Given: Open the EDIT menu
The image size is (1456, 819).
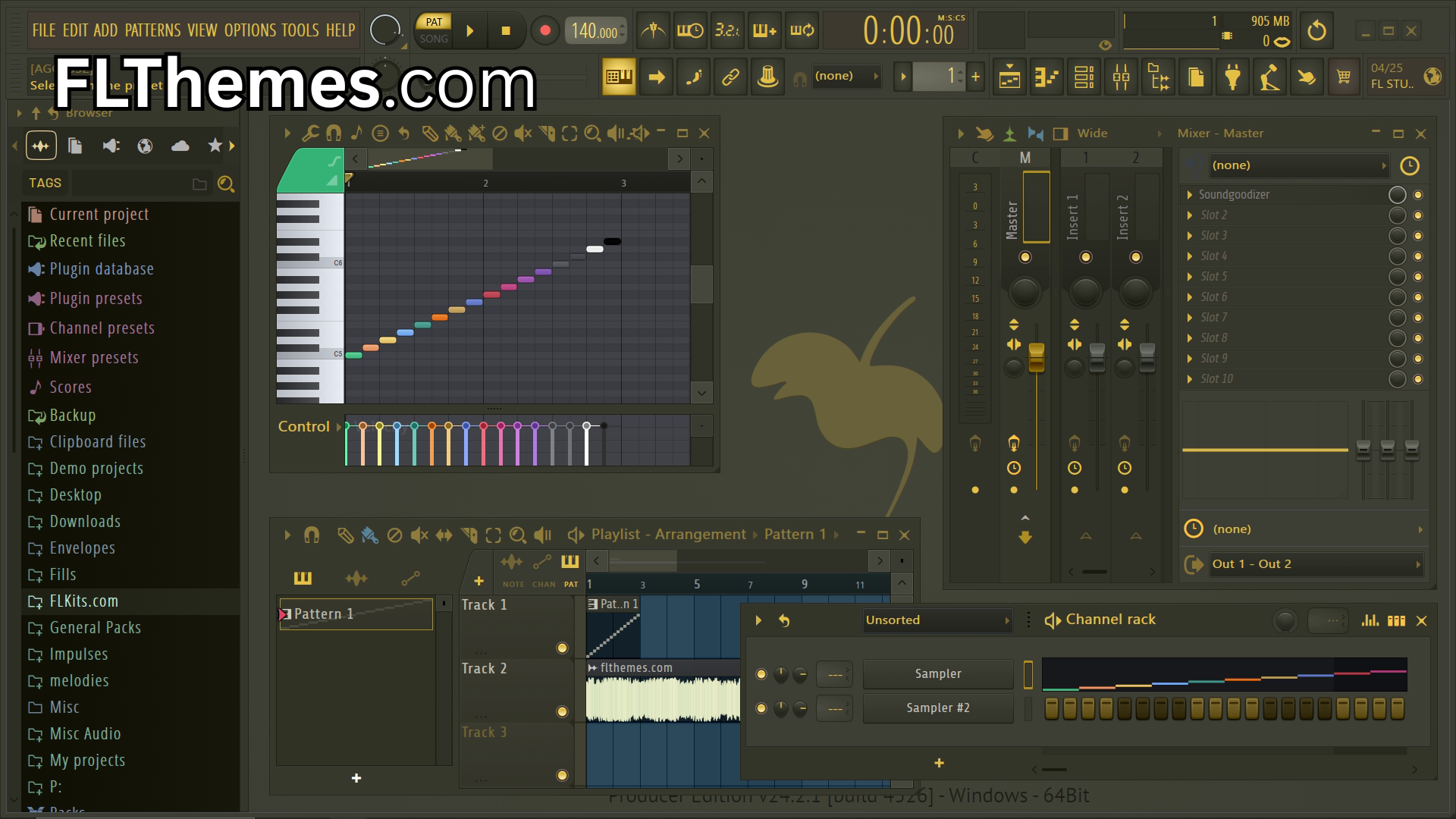Looking at the screenshot, I should pos(75,30).
